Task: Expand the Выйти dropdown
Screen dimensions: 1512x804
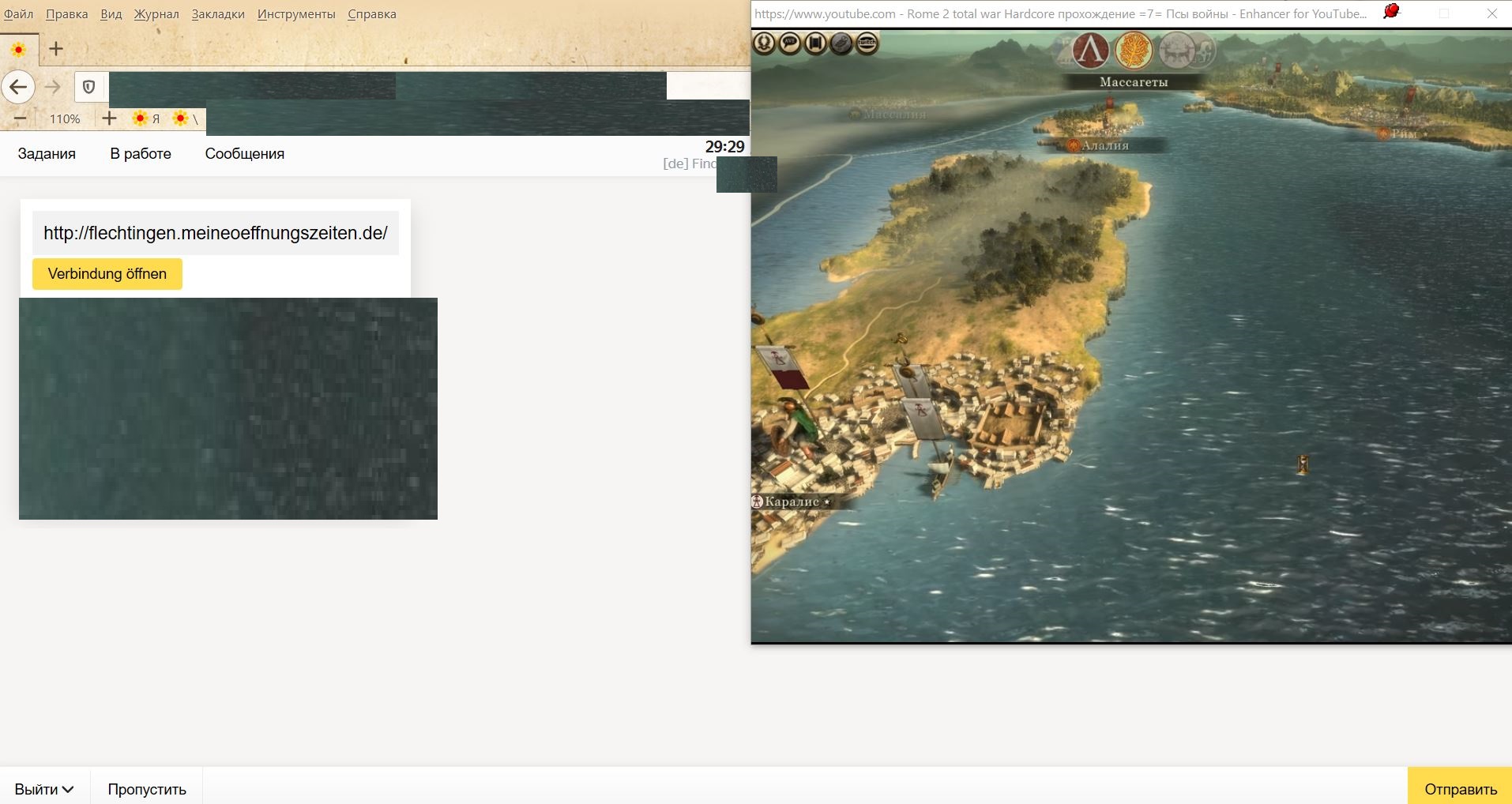Action: point(44,789)
